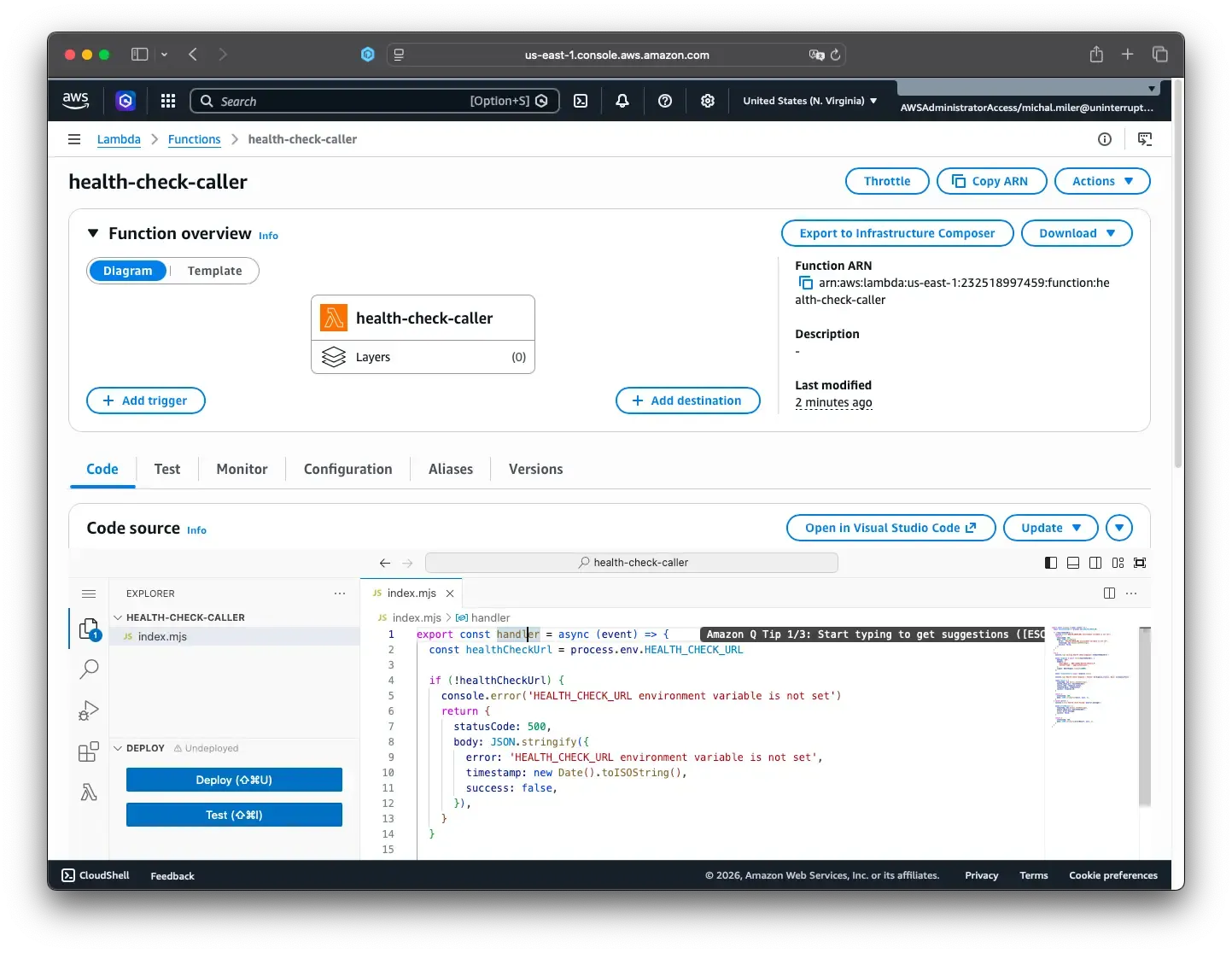
Task: Toggle full screen mode in the code editor
Action: 1140,563
